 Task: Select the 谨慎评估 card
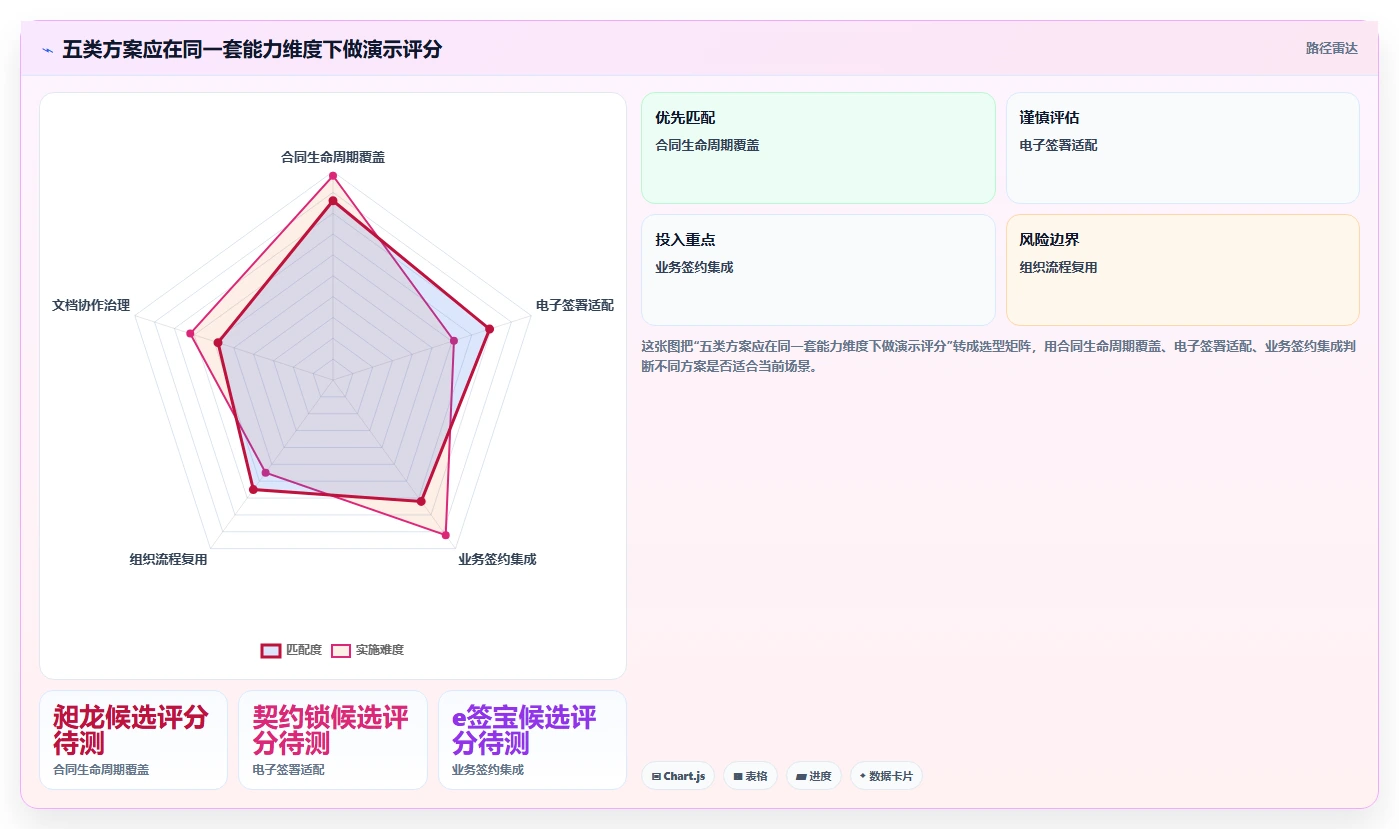[x=1182, y=148]
